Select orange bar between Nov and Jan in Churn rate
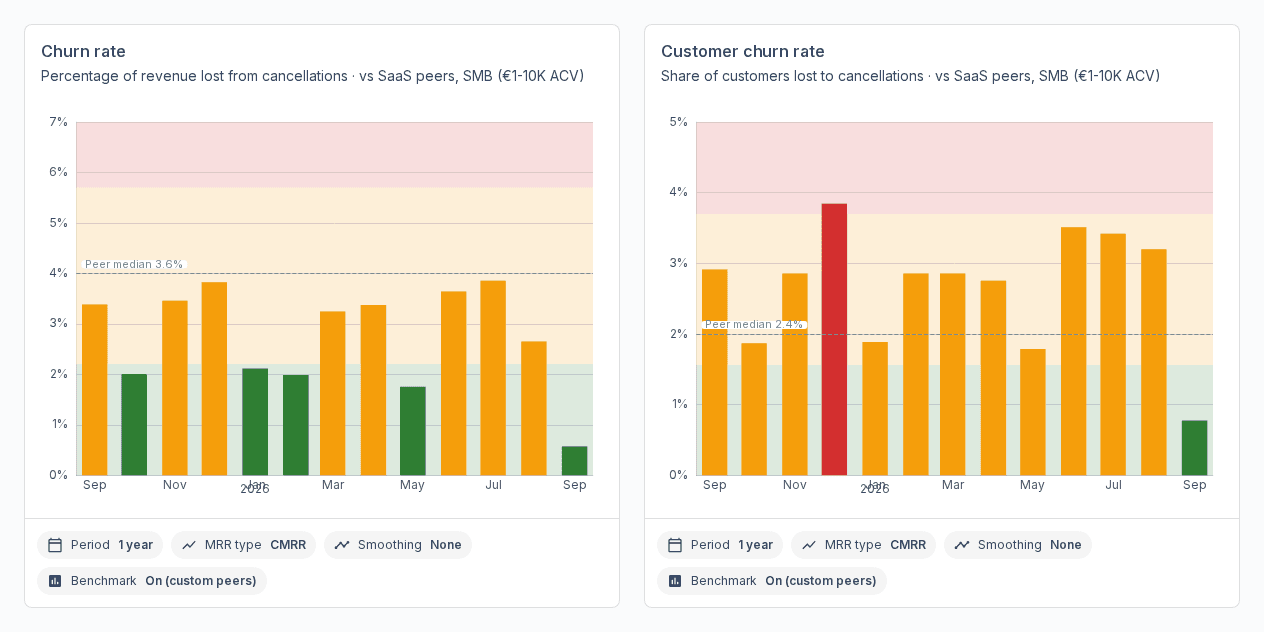The width and height of the screenshot is (1264, 632). pos(214,379)
